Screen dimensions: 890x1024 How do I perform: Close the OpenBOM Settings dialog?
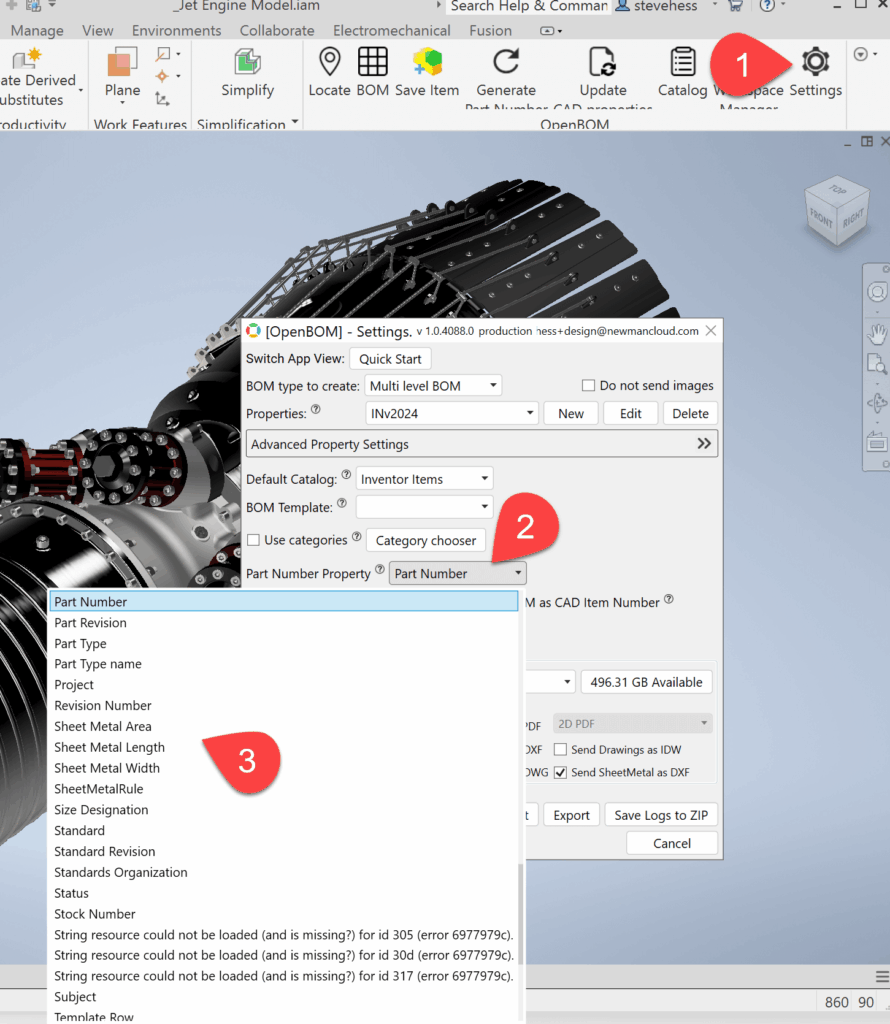coord(710,331)
